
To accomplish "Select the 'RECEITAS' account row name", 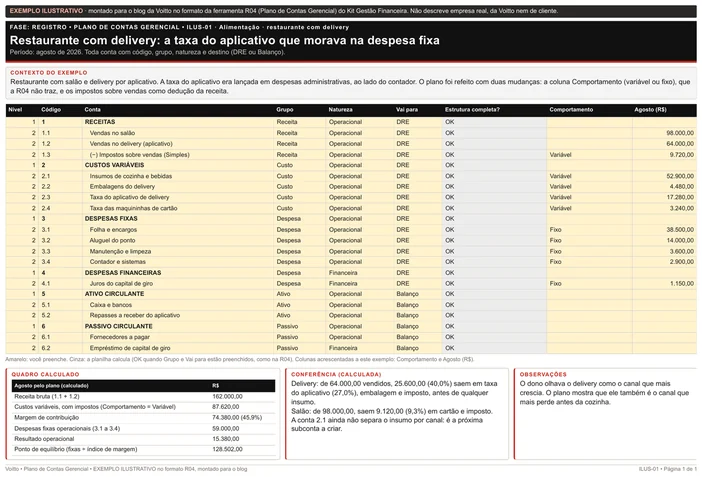I will tap(100, 122).
